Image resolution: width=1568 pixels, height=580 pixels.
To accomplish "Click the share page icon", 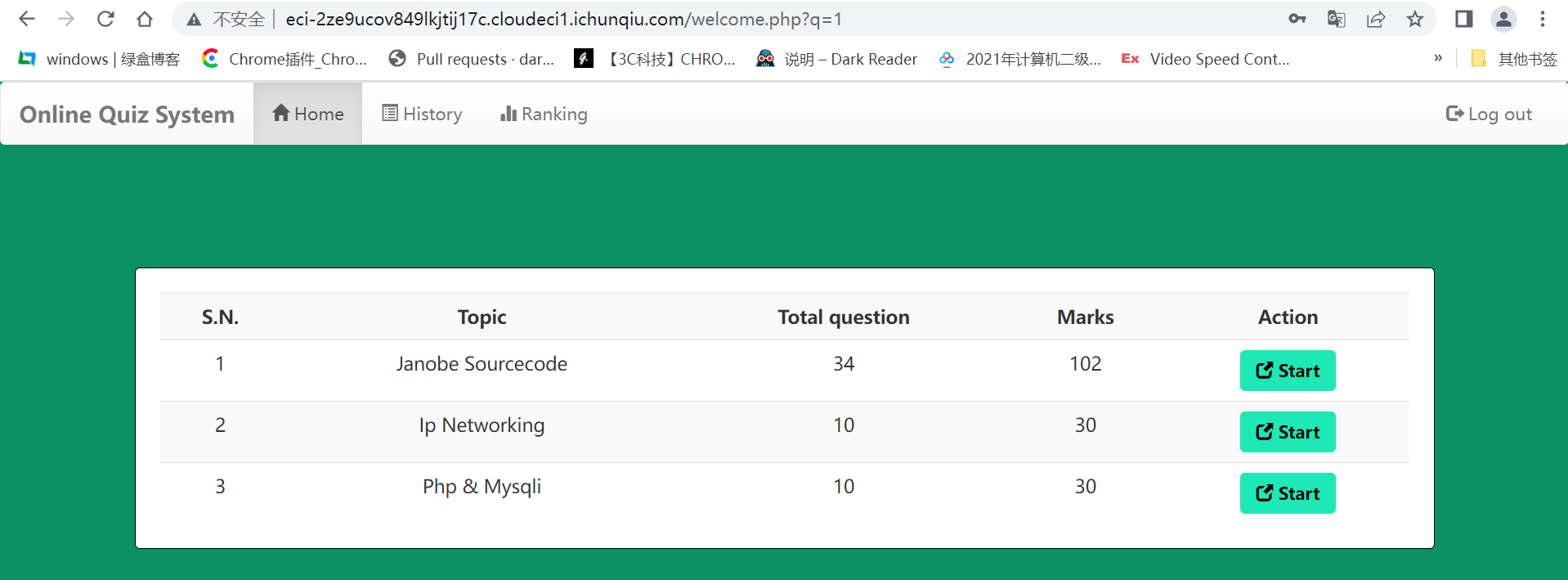I will (x=1376, y=19).
